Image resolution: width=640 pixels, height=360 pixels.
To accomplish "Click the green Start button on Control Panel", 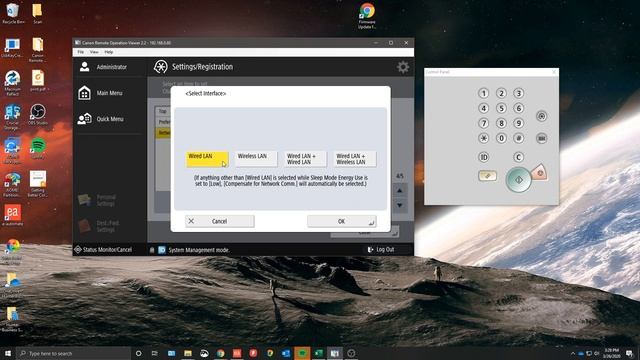I will click(518, 180).
